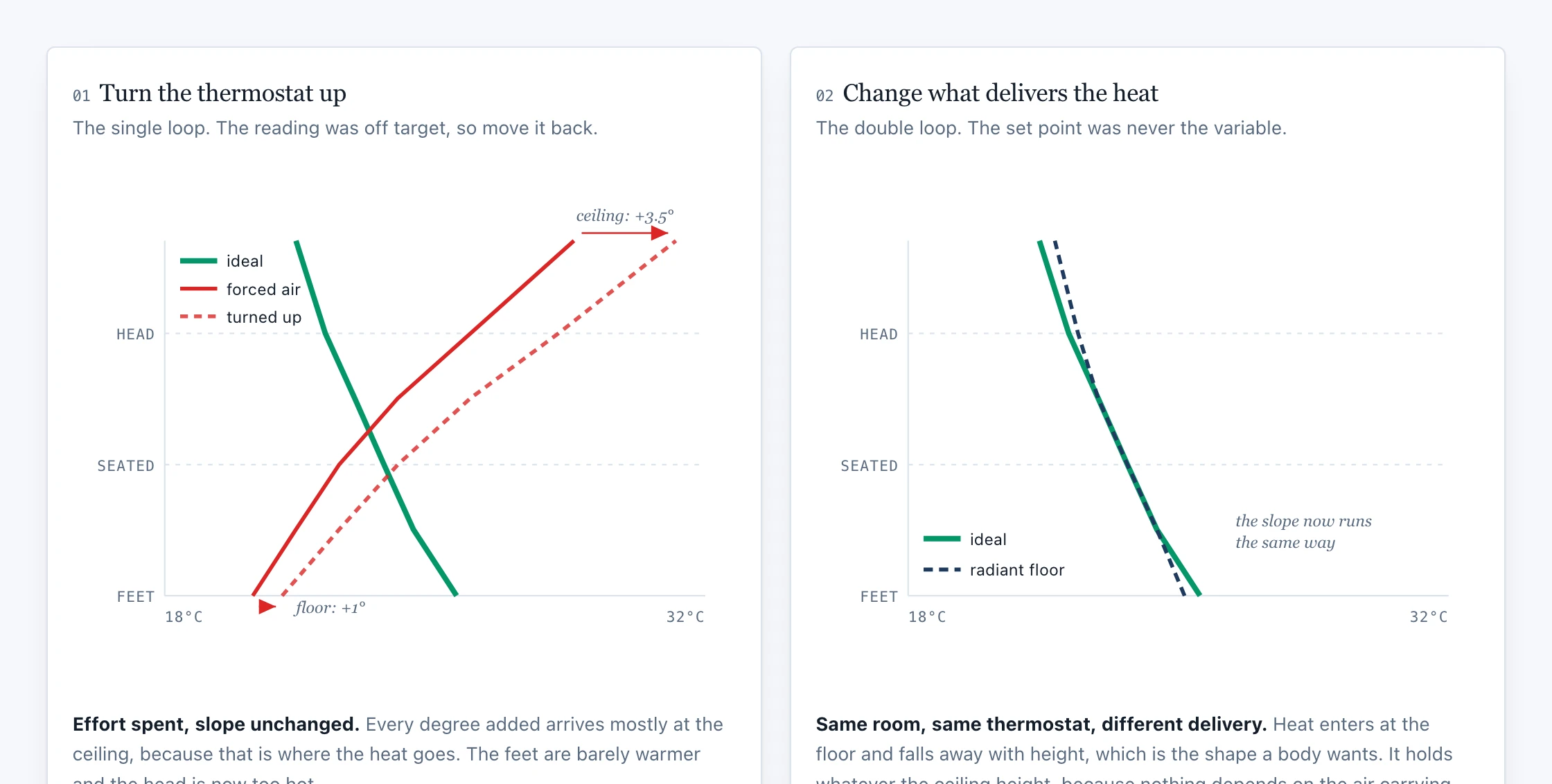Click the 'forced air' legend label
The image size is (1552, 784).
(x=263, y=289)
